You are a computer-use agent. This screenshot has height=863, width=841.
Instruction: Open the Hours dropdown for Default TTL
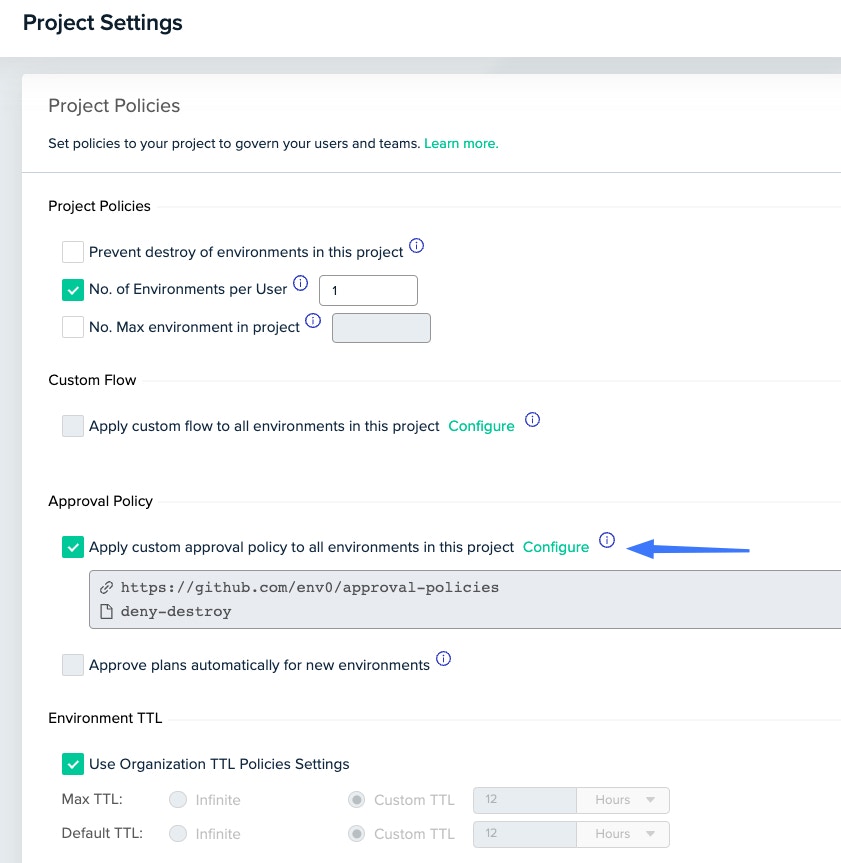pyautogui.click(x=622, y=833)
